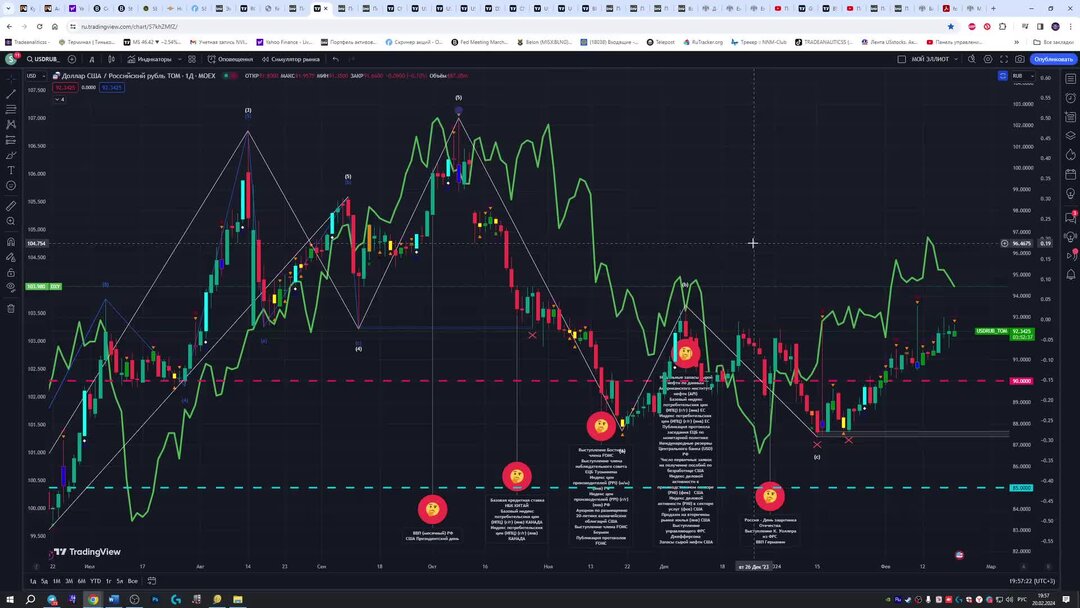
Task: Activate the zoom-in tool on left toolbar
Action: [10, 222]
